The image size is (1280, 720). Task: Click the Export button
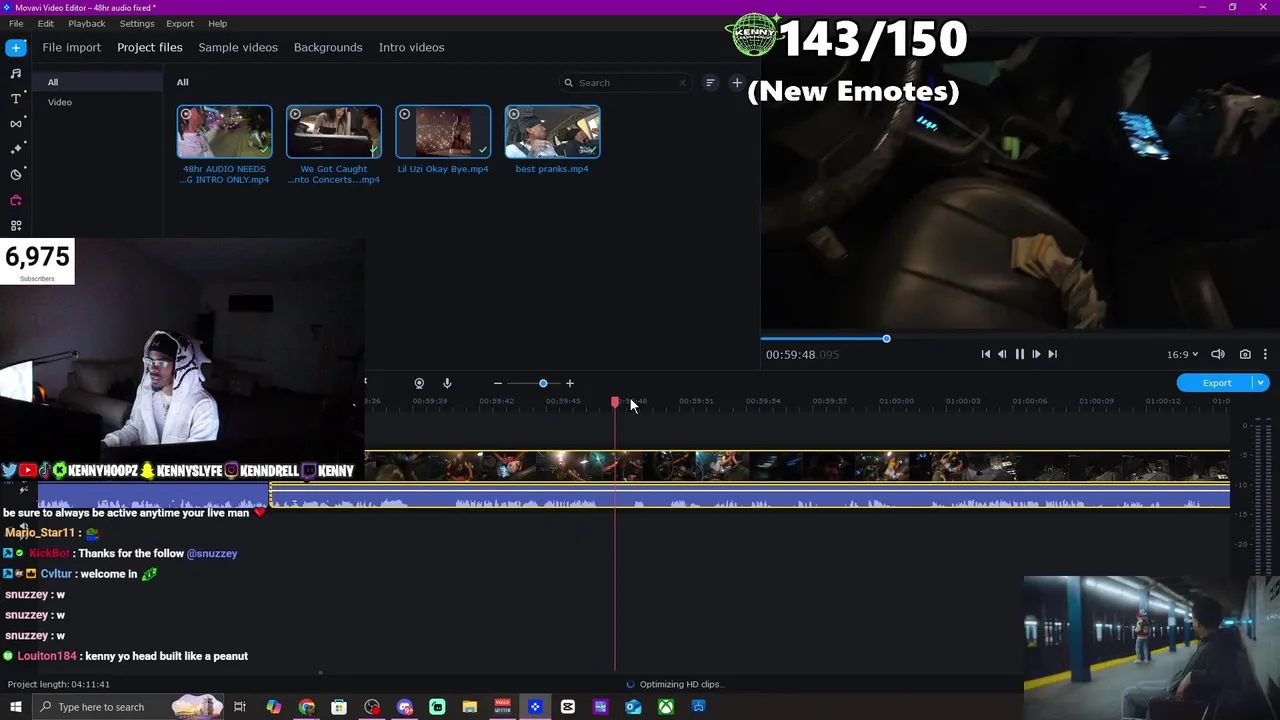1216,383
